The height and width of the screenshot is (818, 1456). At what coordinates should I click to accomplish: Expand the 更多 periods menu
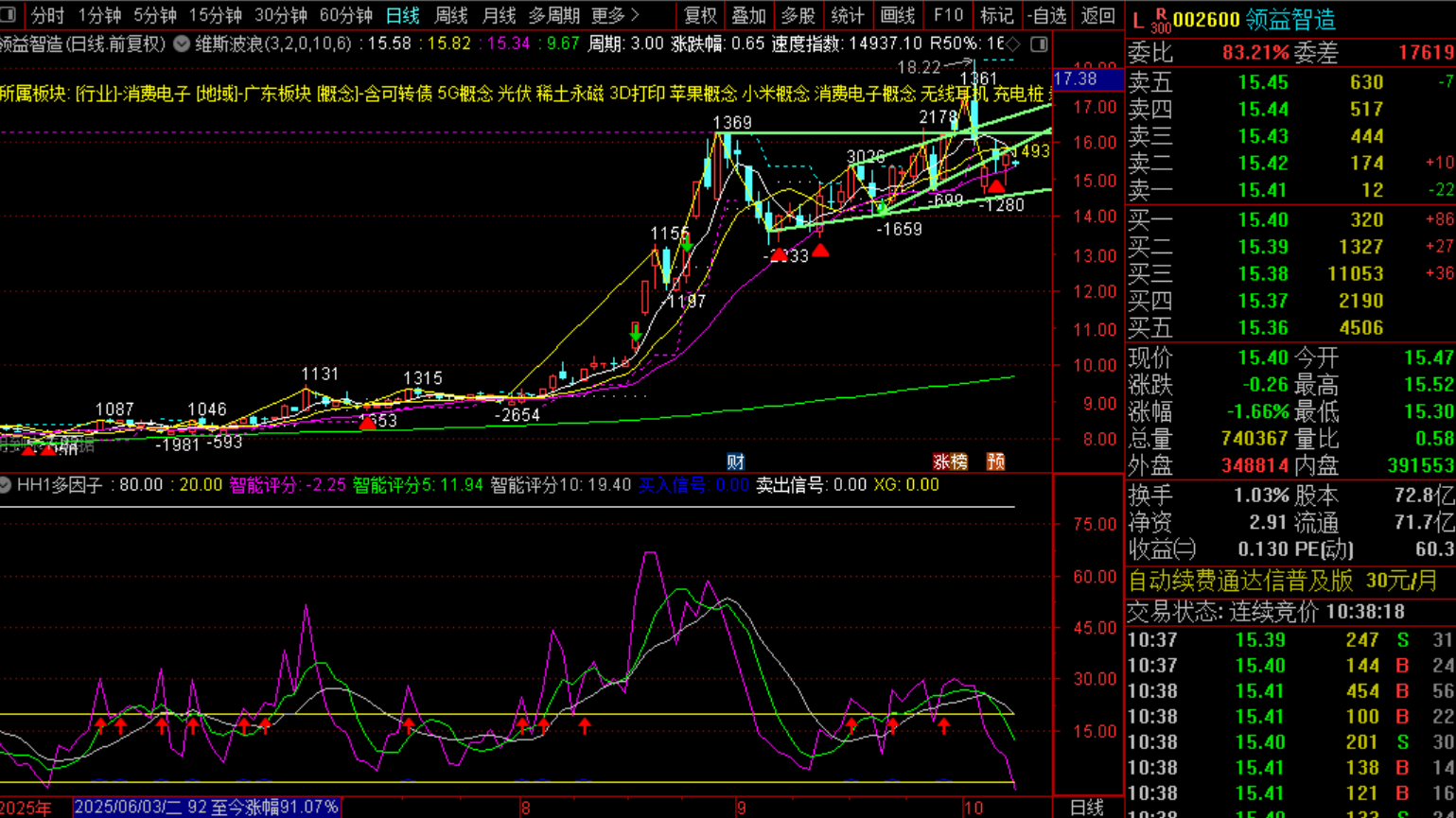point(615,15)
